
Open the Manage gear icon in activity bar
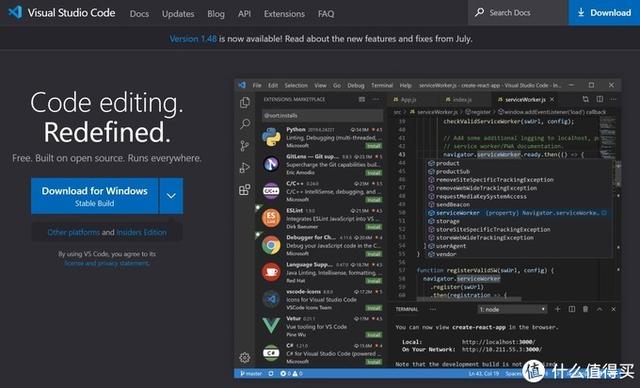pyautogui.click(x=244, y=358)
